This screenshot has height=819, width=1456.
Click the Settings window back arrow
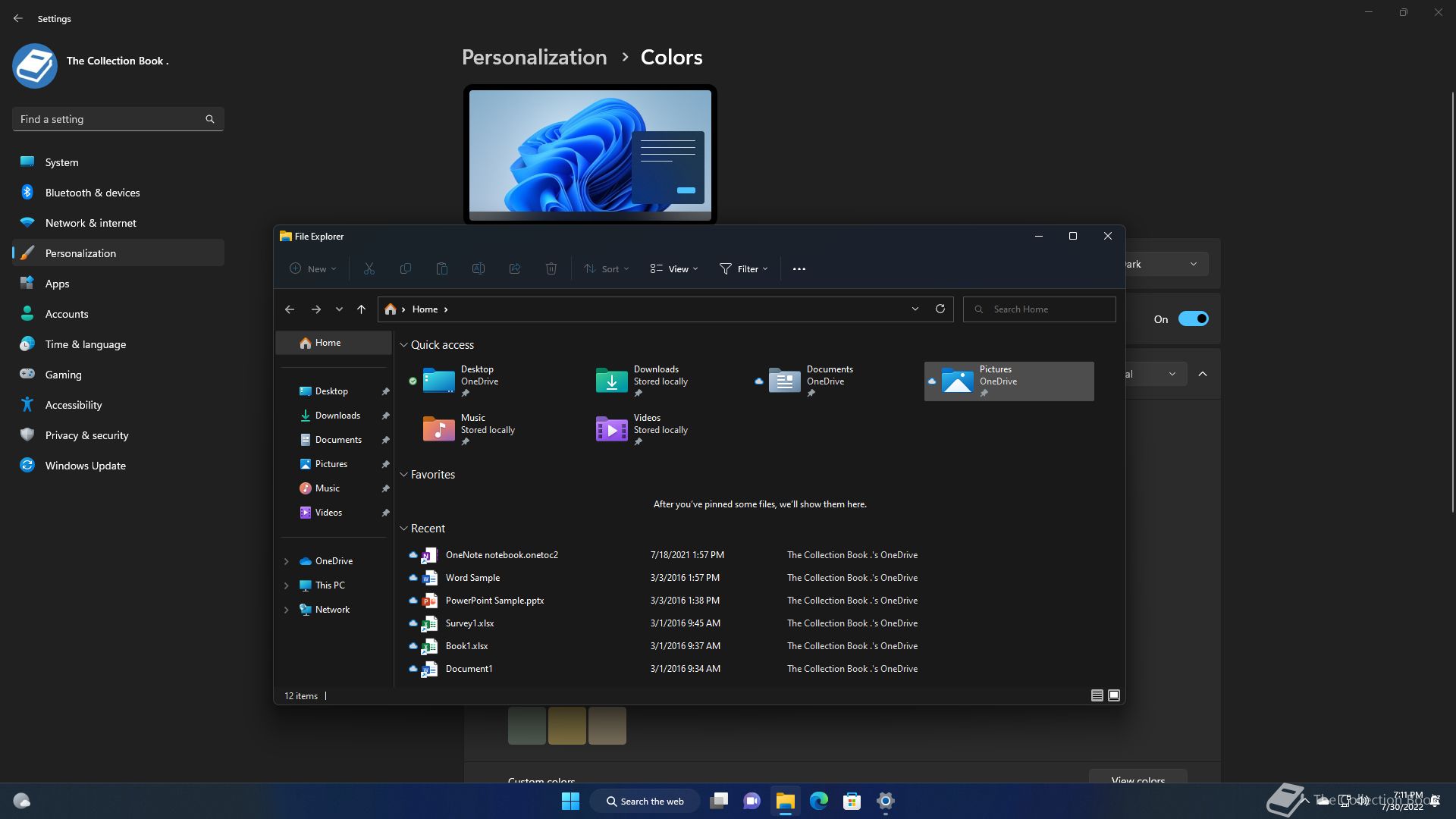coord(18,18)
